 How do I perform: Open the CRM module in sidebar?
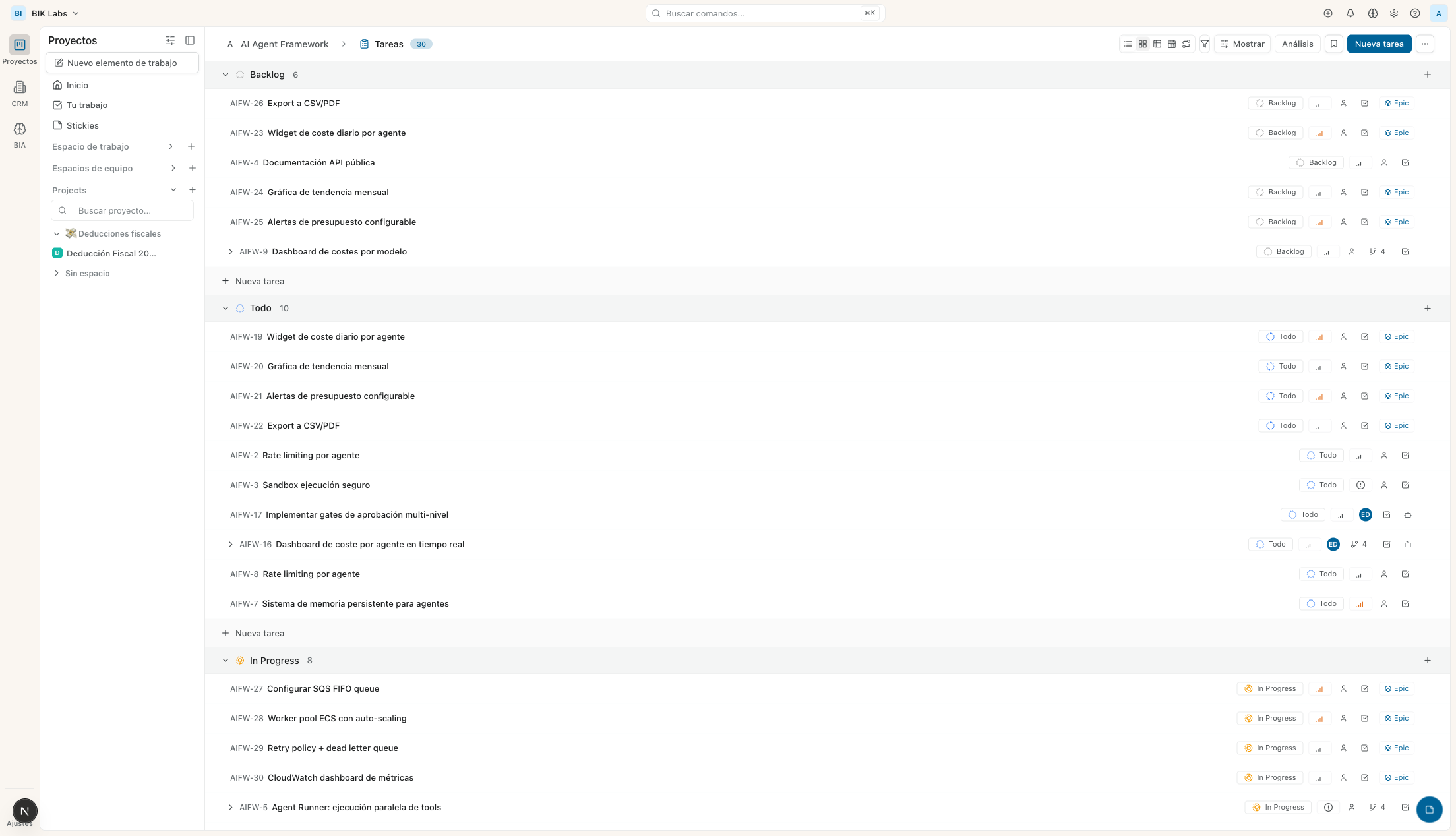point(20,93)
